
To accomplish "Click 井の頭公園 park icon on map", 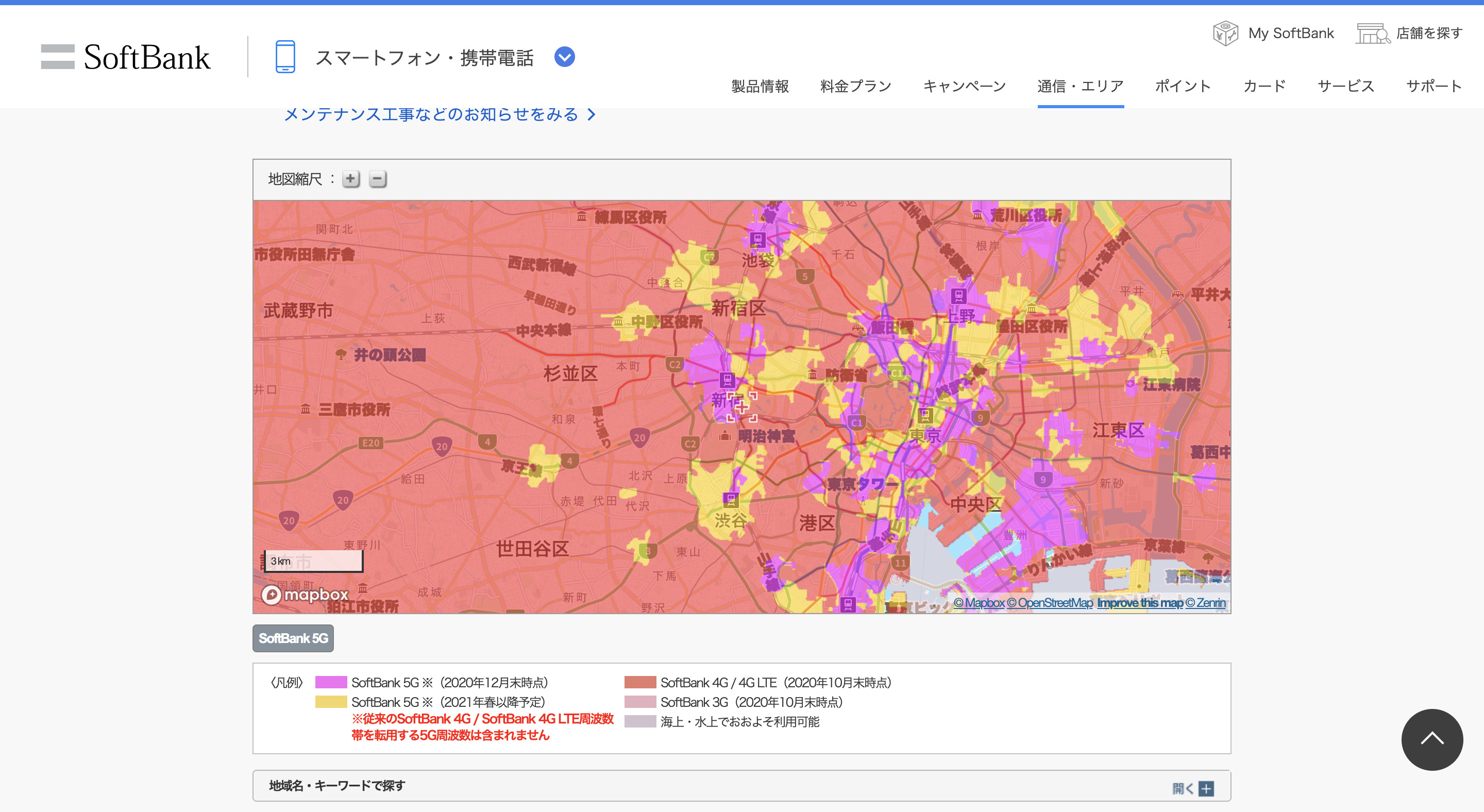I will [x=341, y=355].
